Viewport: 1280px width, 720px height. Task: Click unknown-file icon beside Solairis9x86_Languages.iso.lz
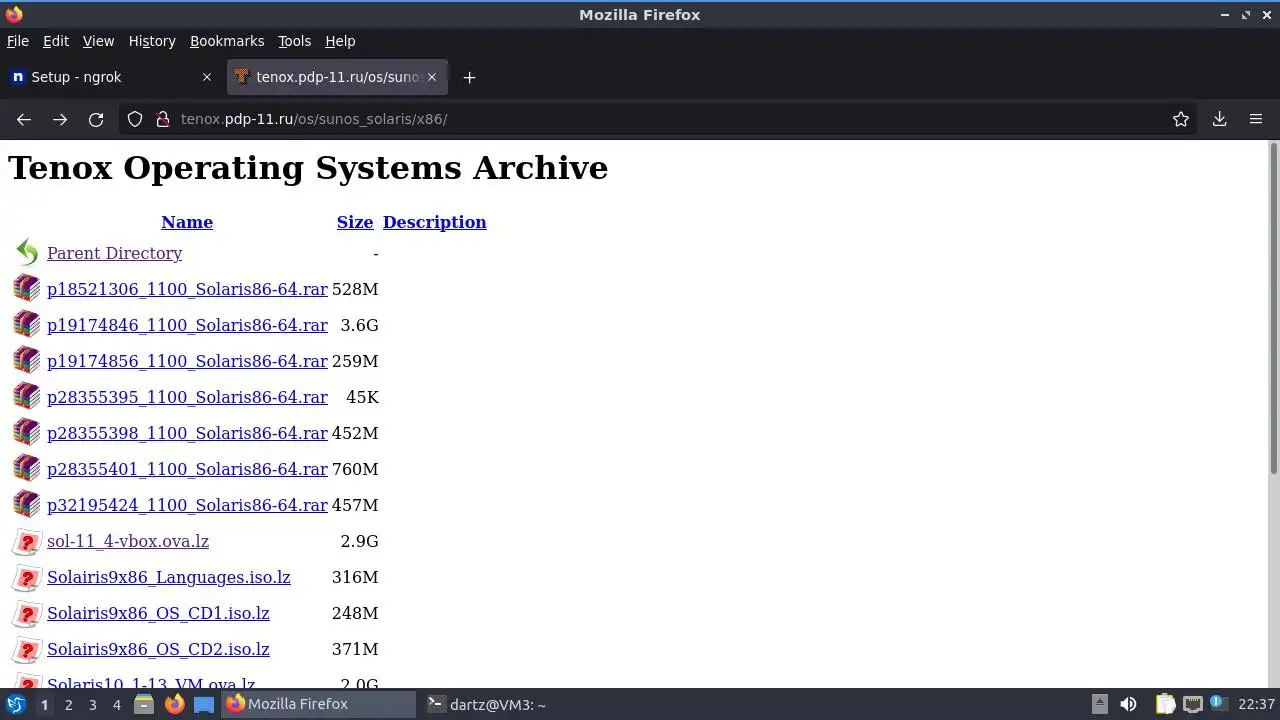tap(27, 577)
